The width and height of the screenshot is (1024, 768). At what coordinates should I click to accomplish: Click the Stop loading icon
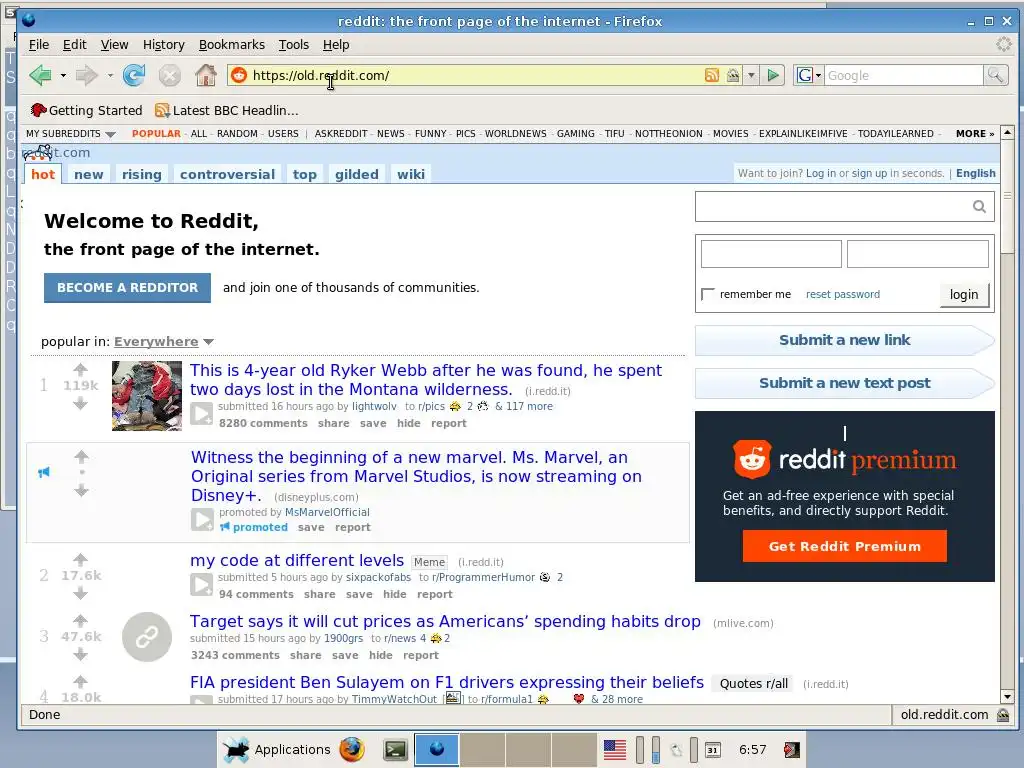click(x=170, y=76)
